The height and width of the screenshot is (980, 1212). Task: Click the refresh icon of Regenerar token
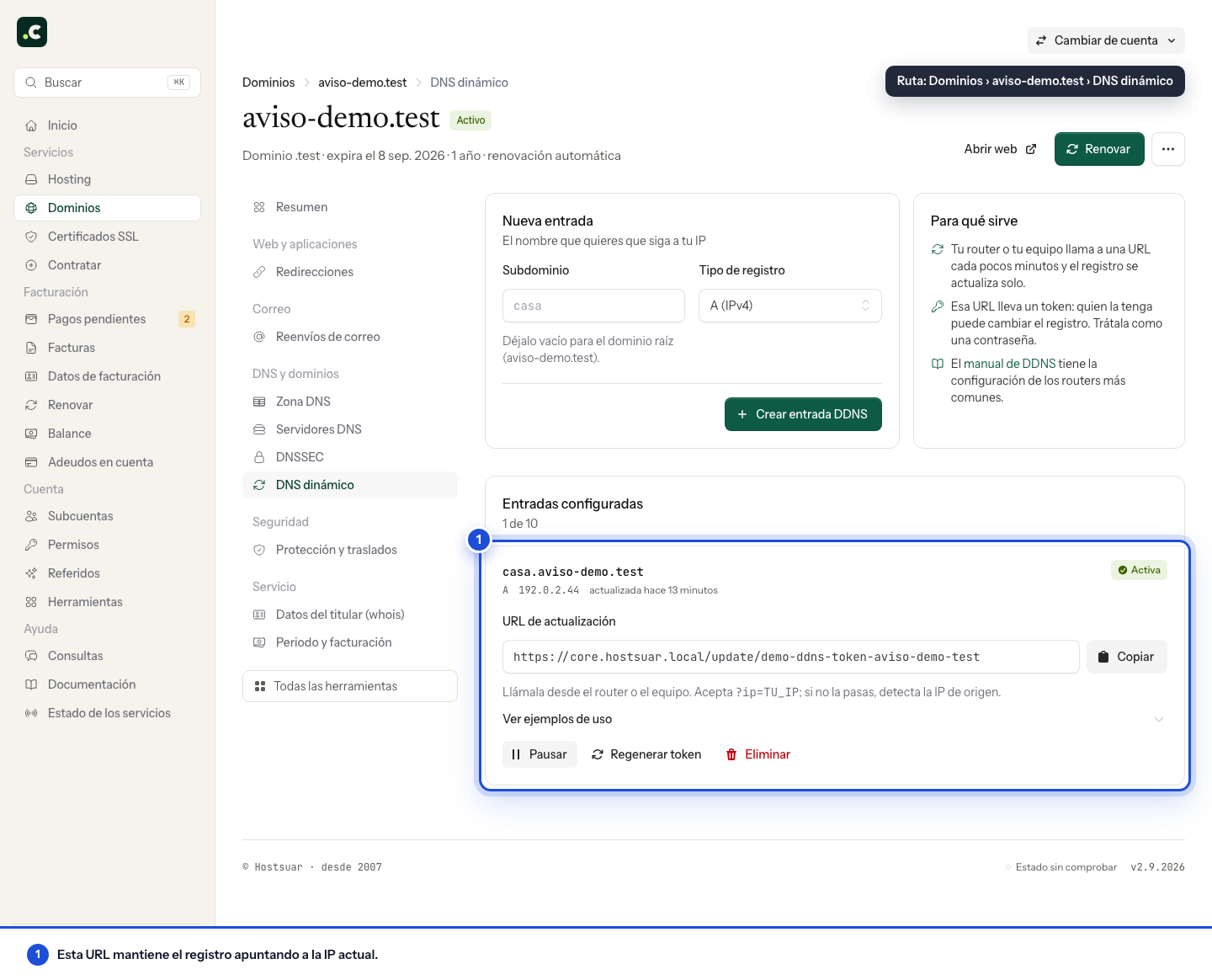598,754
